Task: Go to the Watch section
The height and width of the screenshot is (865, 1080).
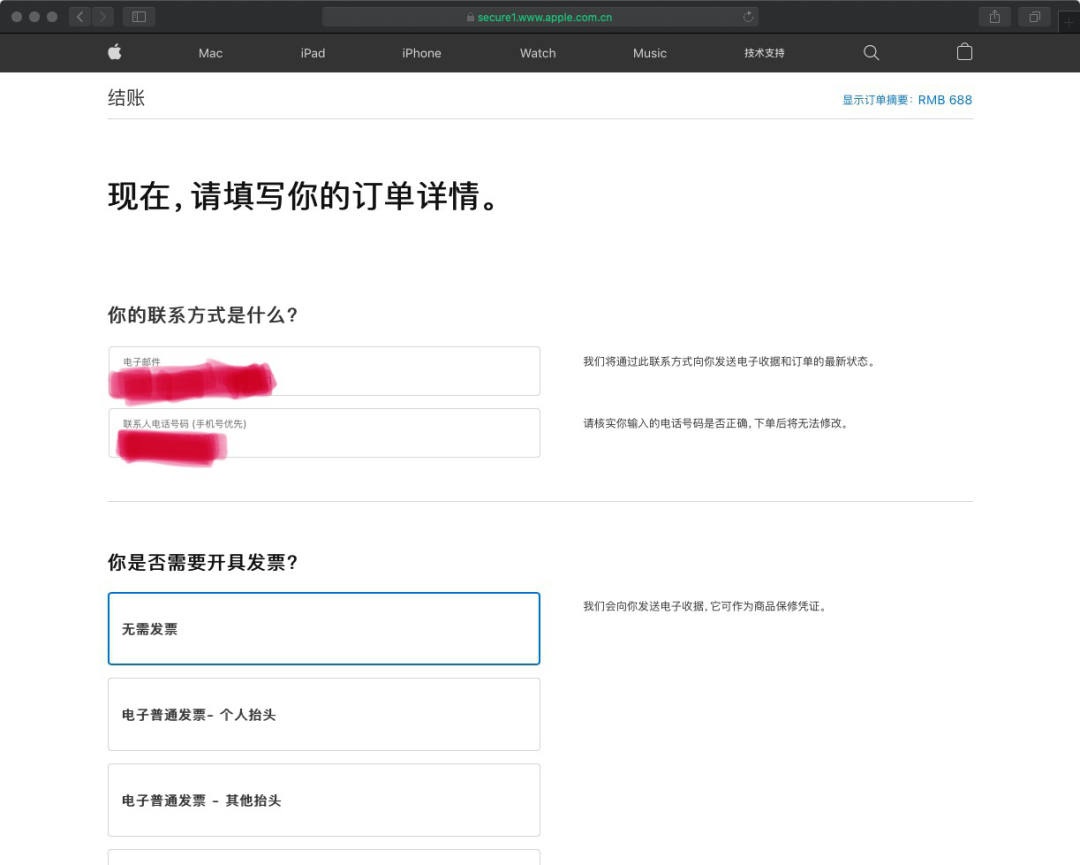Action: coord(537,53)
